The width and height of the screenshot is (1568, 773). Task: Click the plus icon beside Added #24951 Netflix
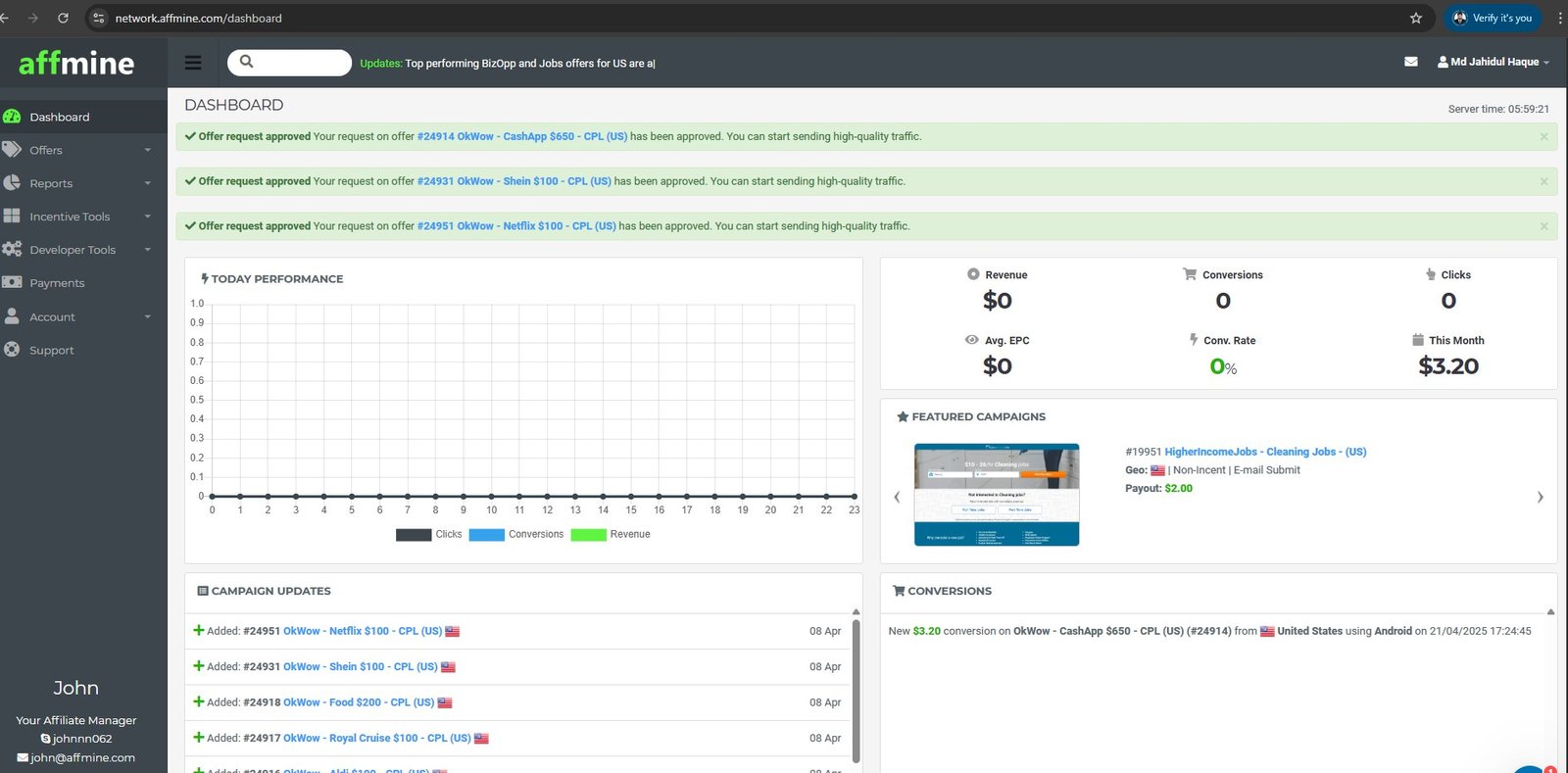click(x=199, y=631)
